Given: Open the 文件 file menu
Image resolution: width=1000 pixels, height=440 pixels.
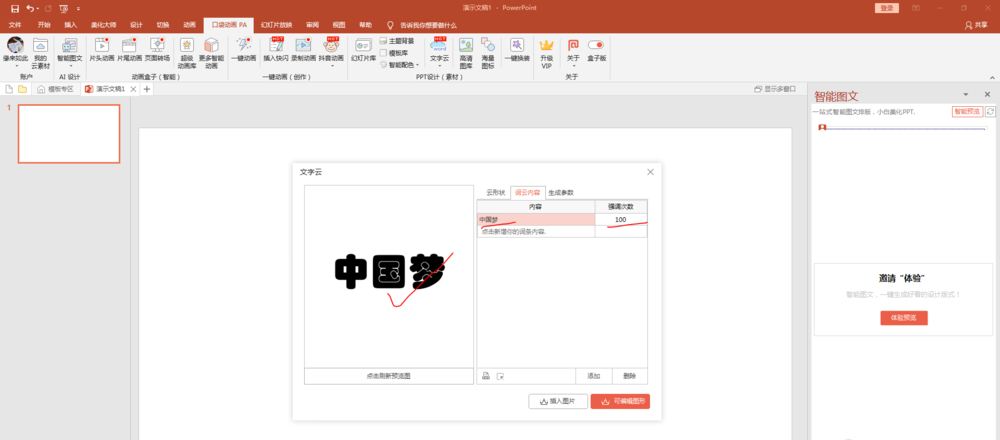Looking at the screenshot, I should (15, 25).
